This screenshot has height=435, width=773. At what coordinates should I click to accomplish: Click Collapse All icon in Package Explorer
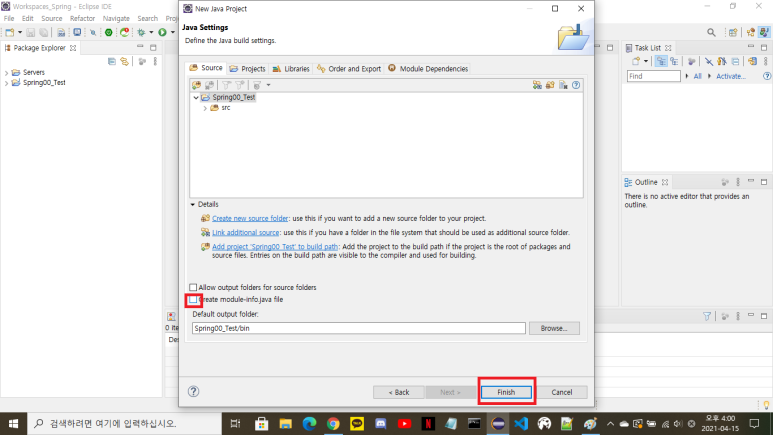click(112, 61)
